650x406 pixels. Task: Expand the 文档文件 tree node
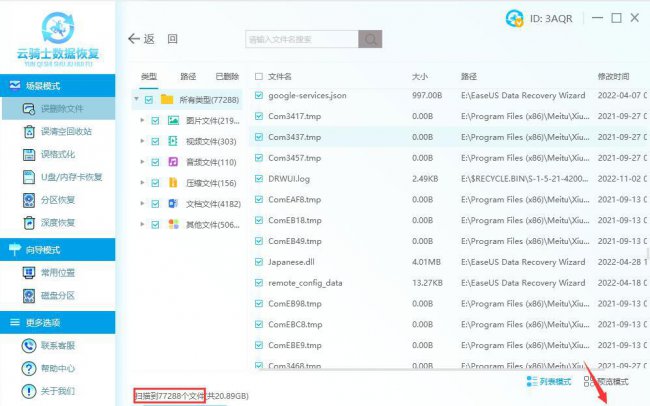(x=142, y=203)
